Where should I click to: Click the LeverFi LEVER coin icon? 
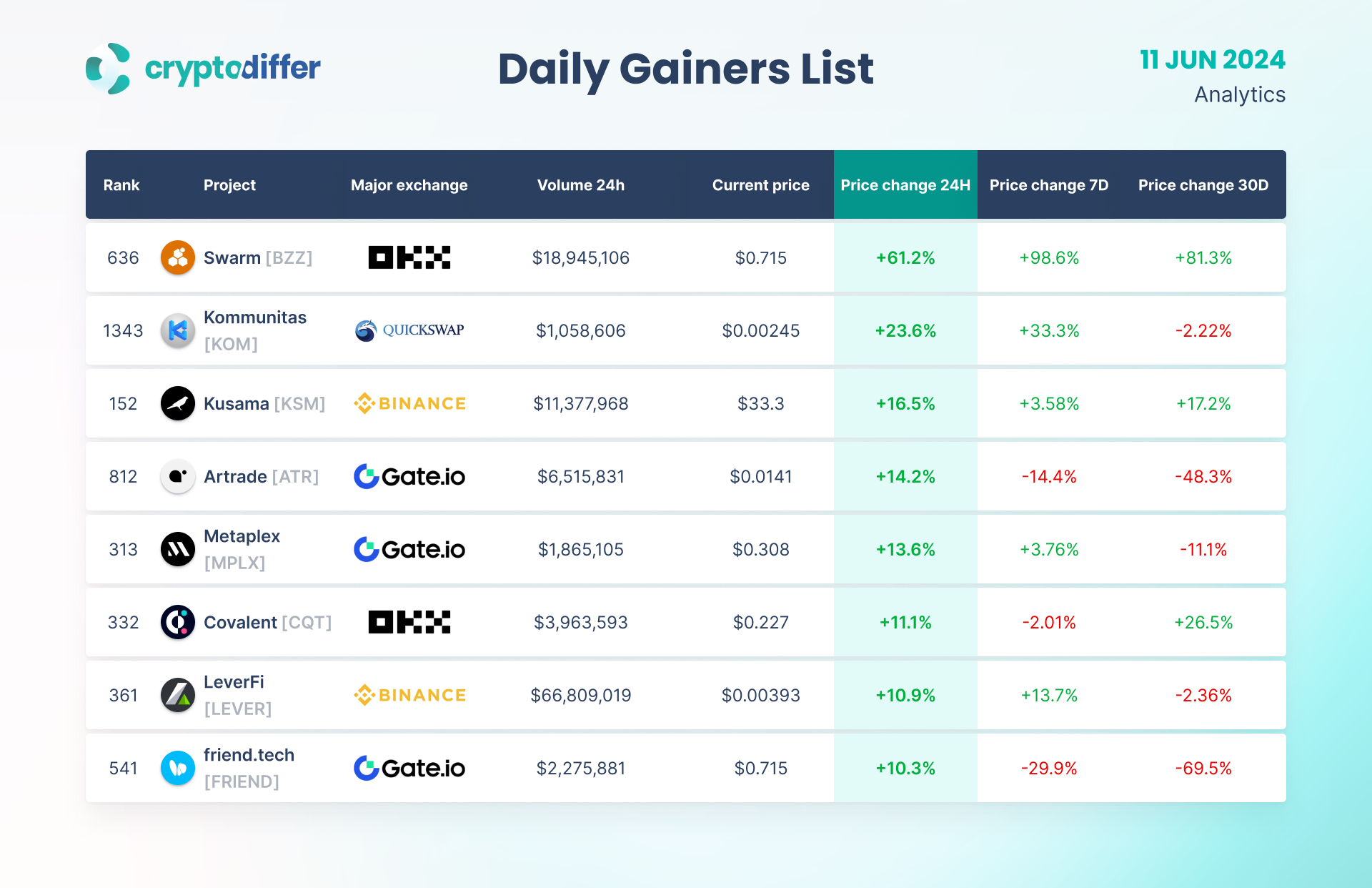click(x=178, y=695)
